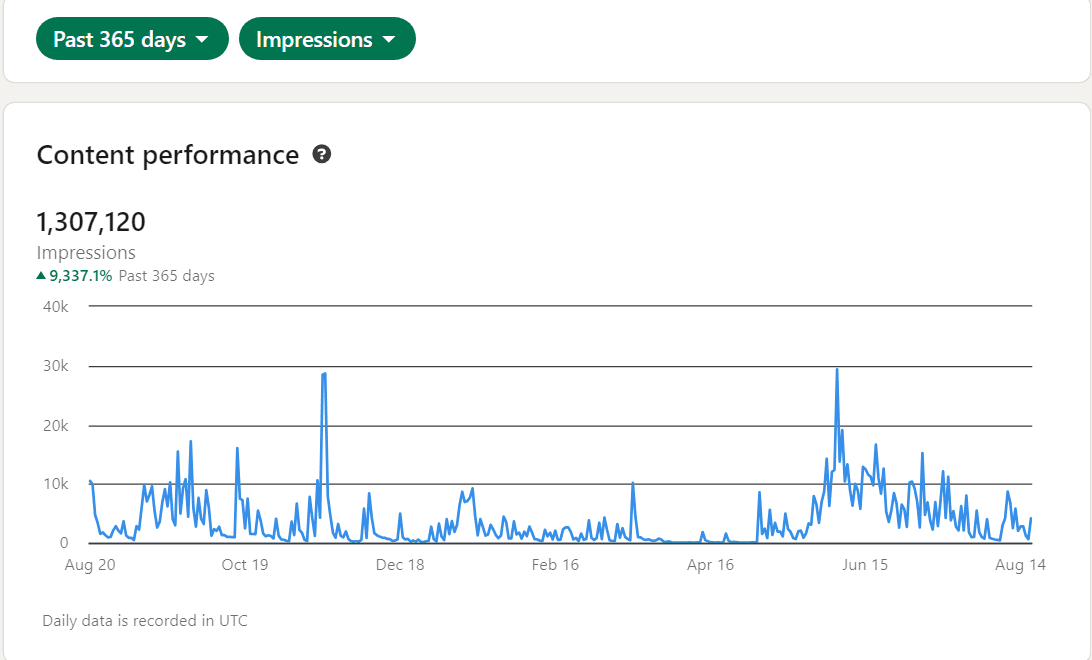Click the green up-triangle growth indicator
Image resolution: width=1092 pixels, height=660 pixels.
click(41, 276)
